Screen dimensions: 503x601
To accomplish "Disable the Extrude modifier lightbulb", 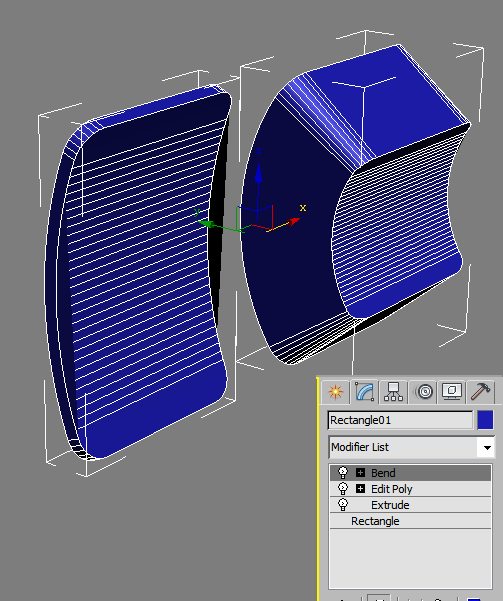I will pyautogui.click(x=343, y=505).
